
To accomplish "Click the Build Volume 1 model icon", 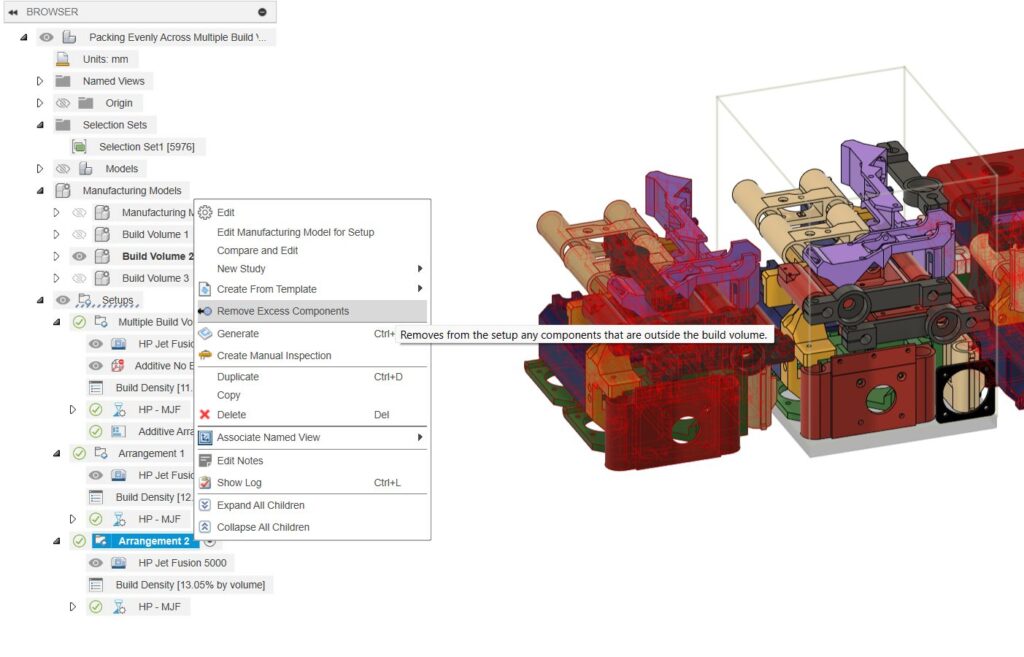I will (x=102, y=234).
